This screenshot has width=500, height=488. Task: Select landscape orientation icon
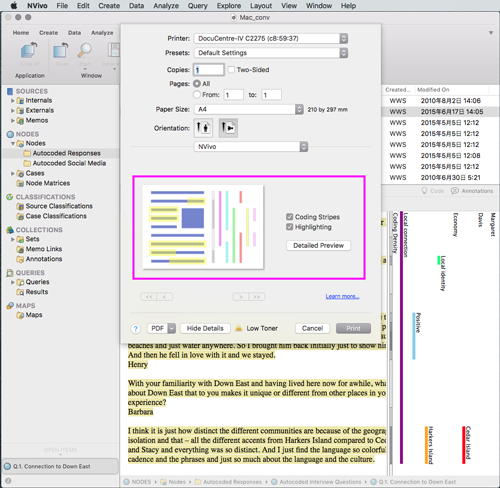click(x=228, y=128)
